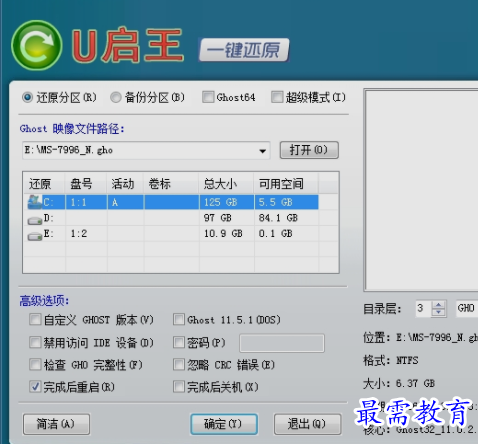Enable the 超级模式(I) checkbox
This screenshot has width=478, height=444.
(277, 97)
